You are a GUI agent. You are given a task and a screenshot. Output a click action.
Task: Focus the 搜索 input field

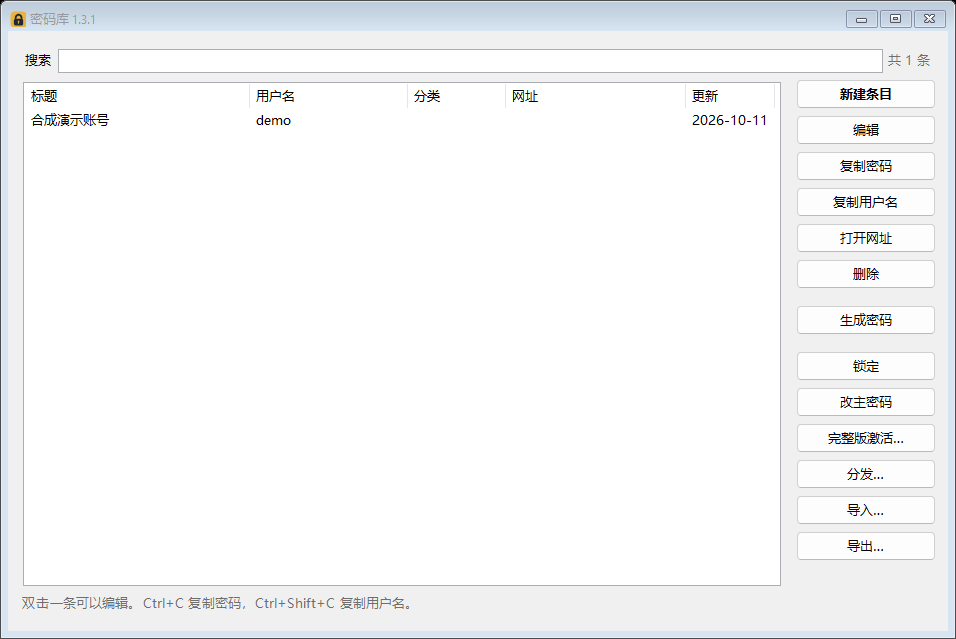coord(470,60)
